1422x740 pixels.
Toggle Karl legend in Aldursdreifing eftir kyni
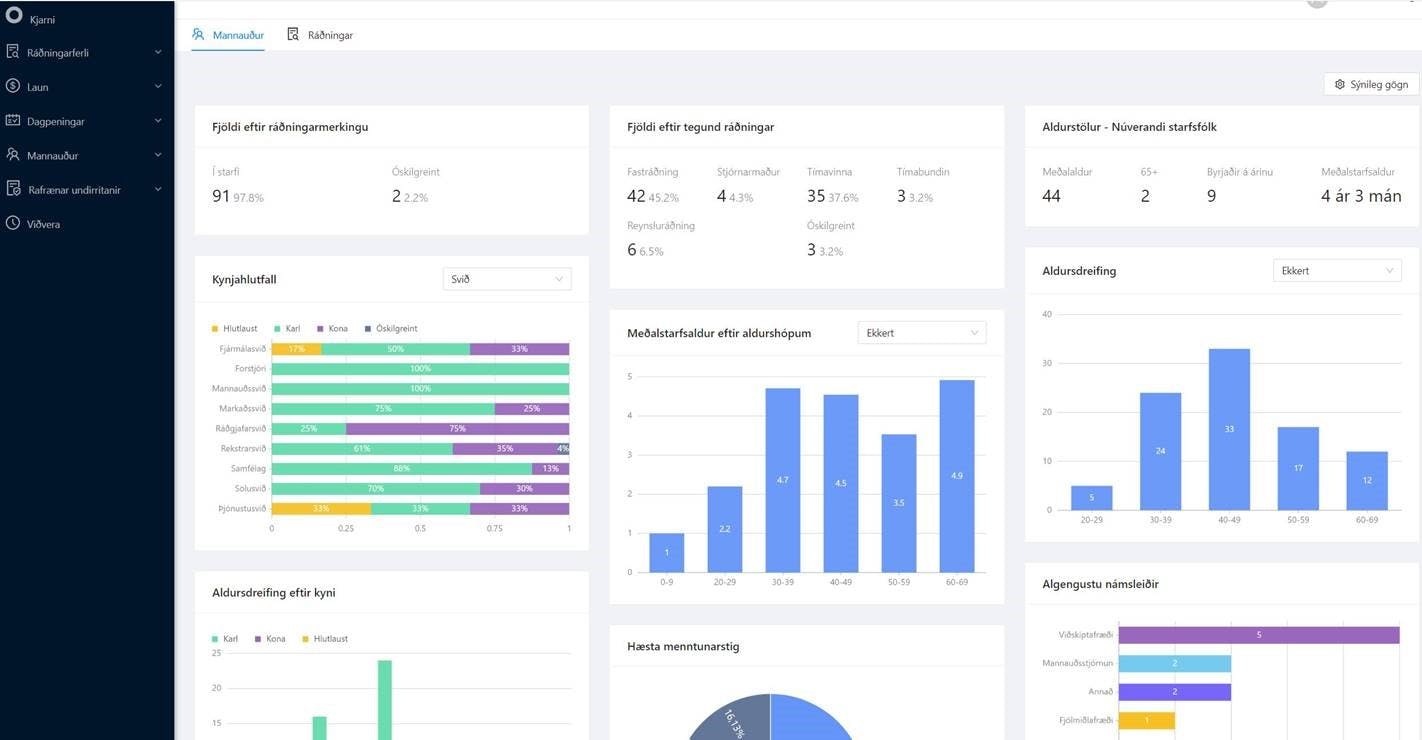click(x=225, y=638)
